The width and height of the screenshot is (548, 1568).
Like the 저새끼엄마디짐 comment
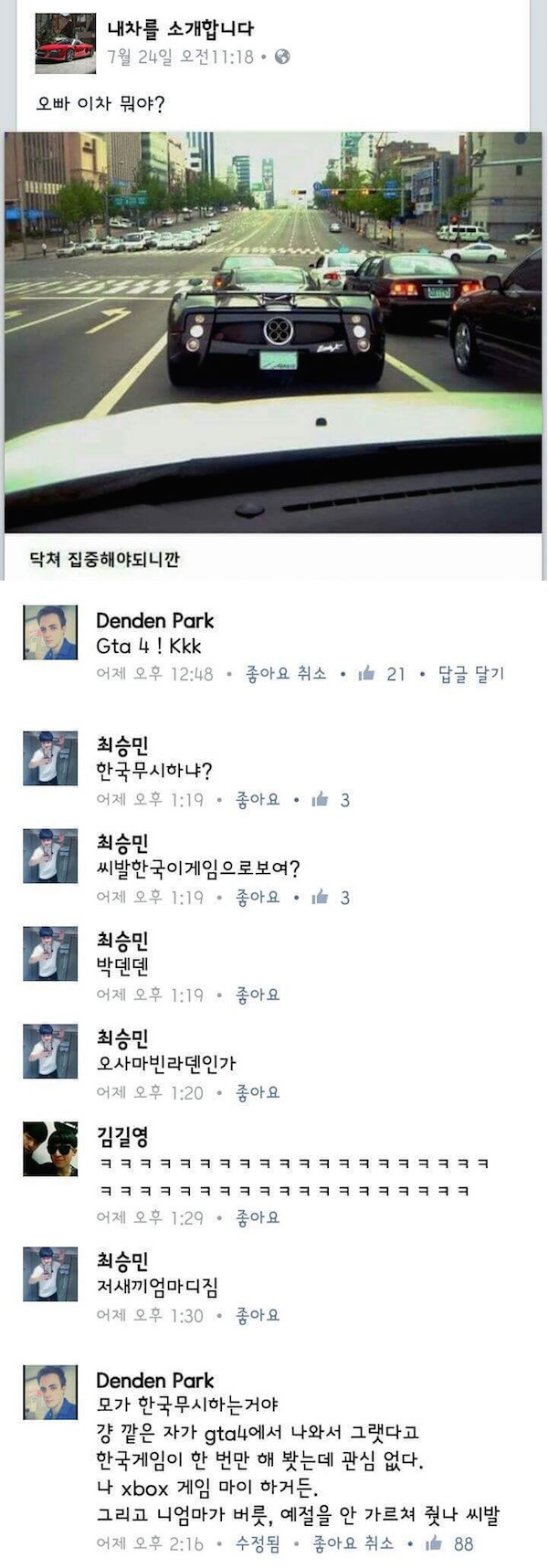coord(258,1315)
